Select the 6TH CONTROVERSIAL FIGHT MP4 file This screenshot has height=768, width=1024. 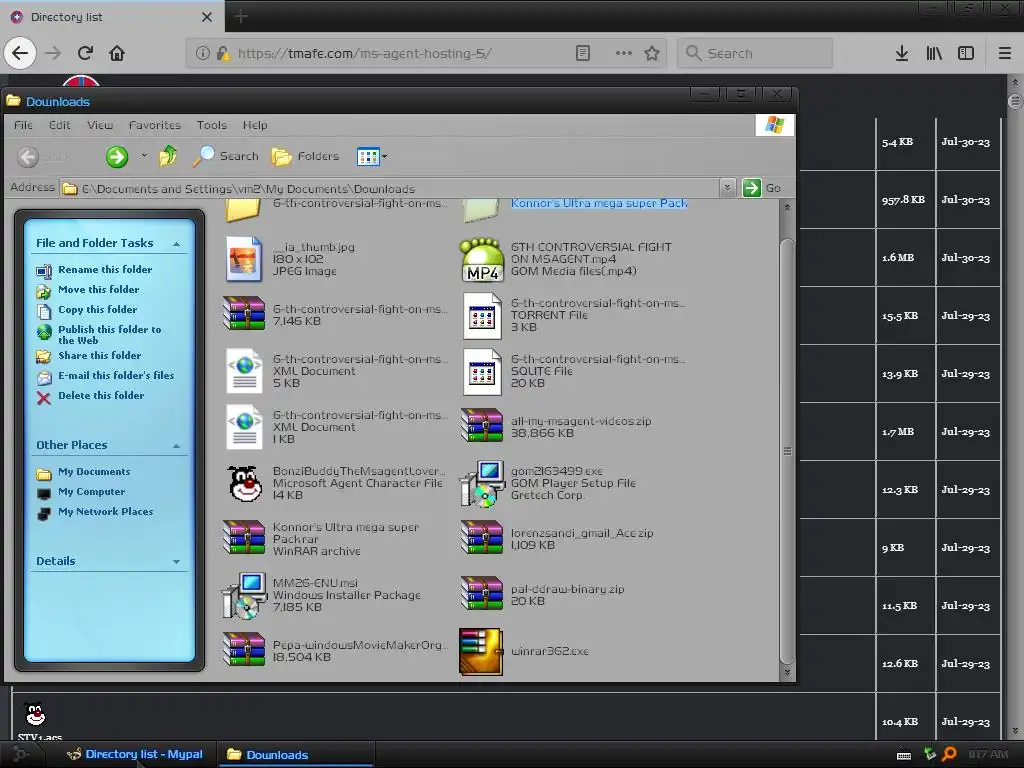click(482, 259)
